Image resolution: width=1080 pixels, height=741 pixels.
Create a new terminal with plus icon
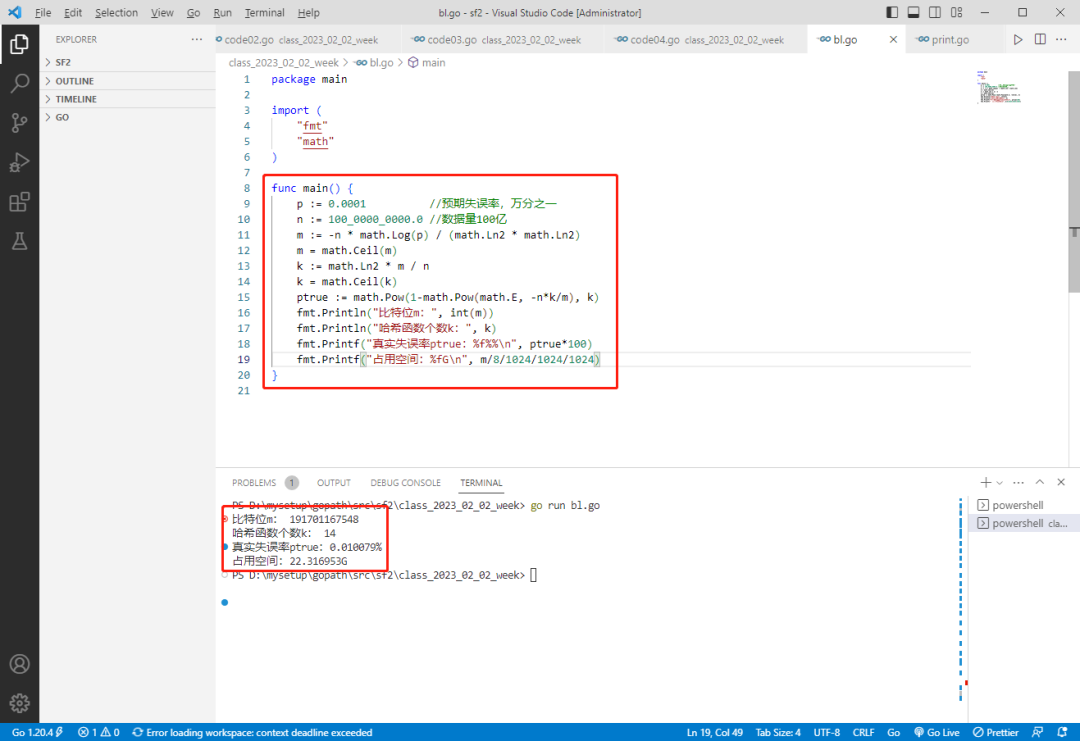click(x=986, y=482)
